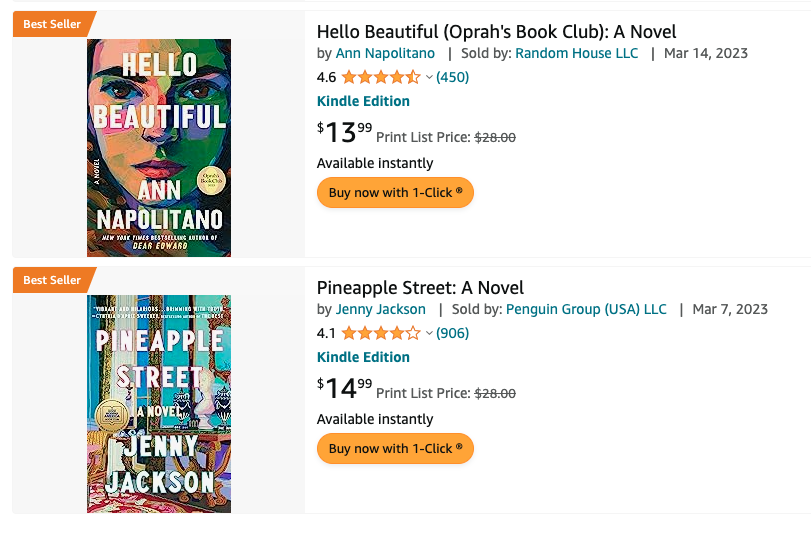811x541 pixels.
Task: Visit author Ann Napolitano link
Action: [x=385, y=53]
